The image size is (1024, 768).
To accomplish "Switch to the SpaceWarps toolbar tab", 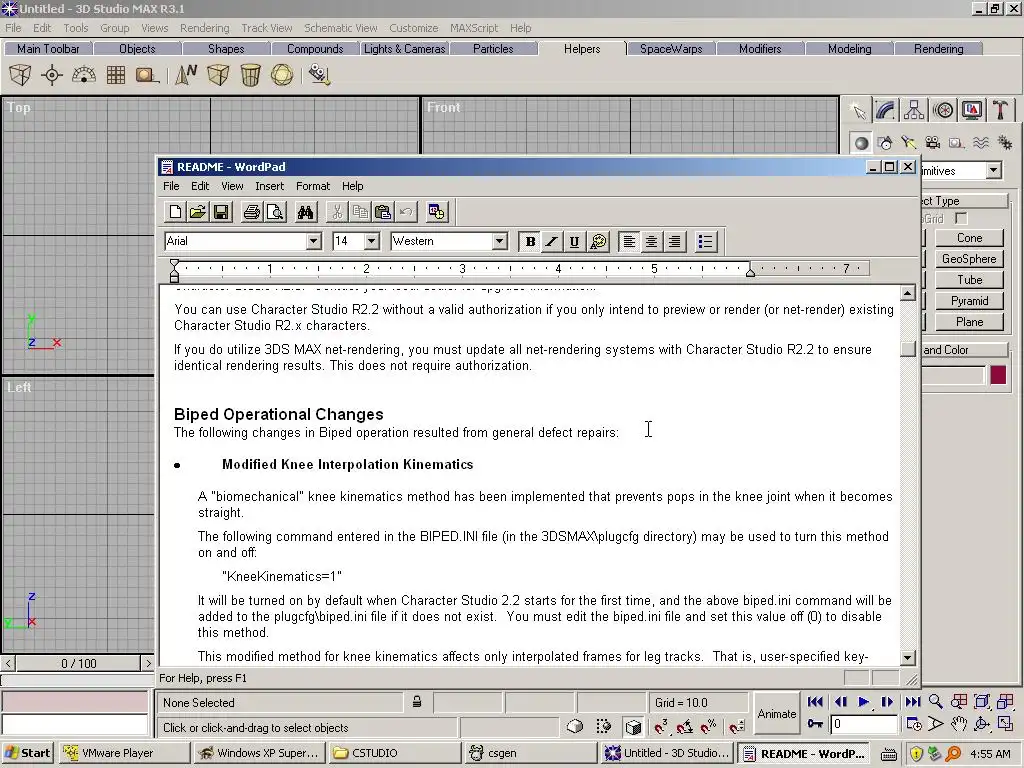I will [671, 49].
